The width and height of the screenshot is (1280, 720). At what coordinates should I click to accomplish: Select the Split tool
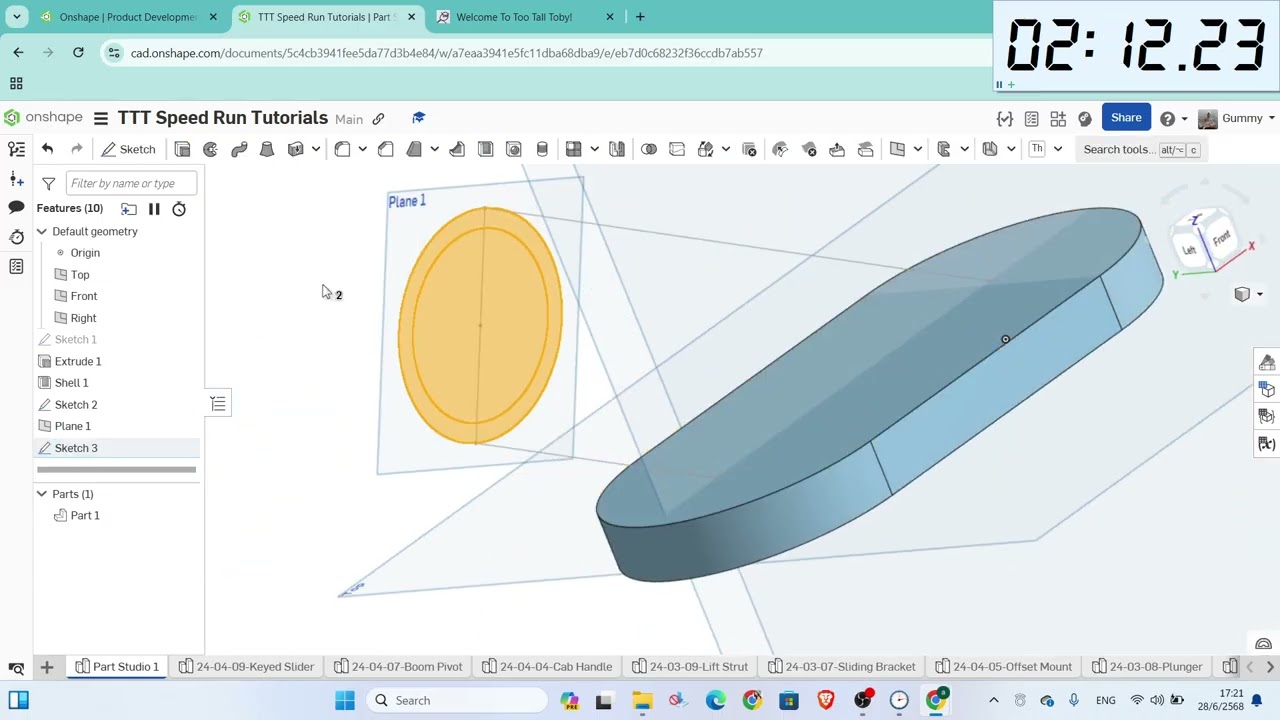point(677,149)
